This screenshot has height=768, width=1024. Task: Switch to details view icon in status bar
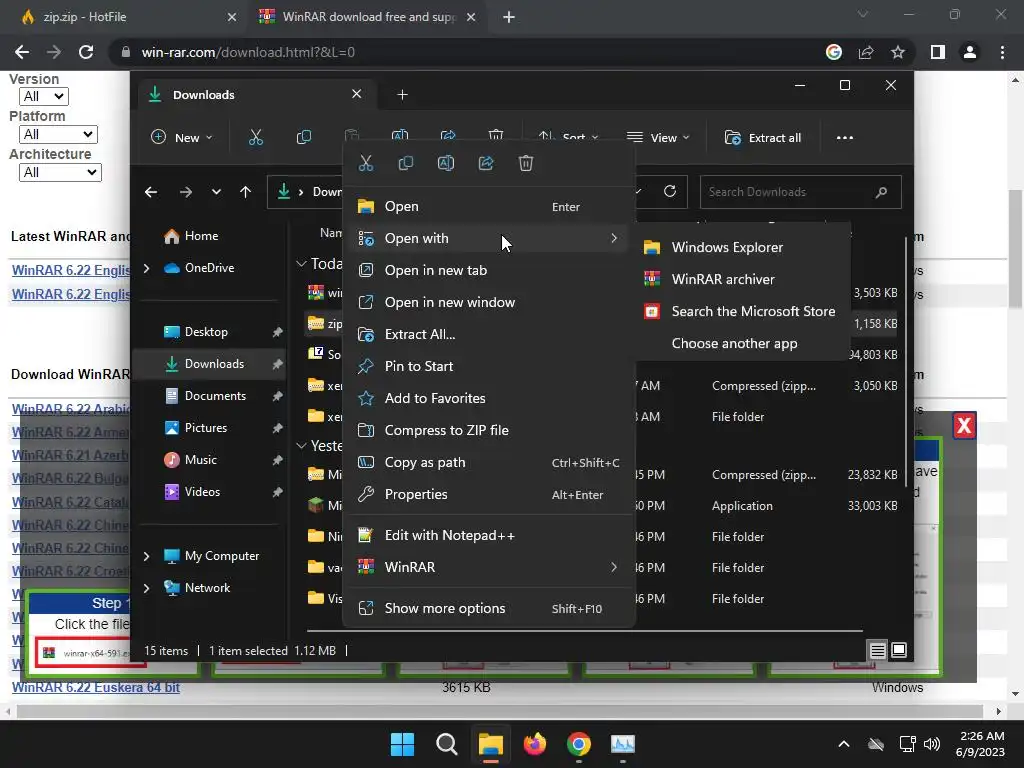877,650
